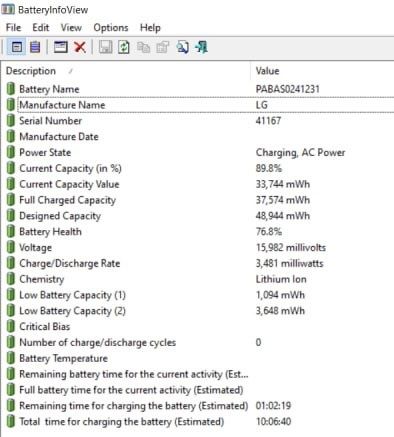
Task: Open the File menu
Action: tap(13, 27)
